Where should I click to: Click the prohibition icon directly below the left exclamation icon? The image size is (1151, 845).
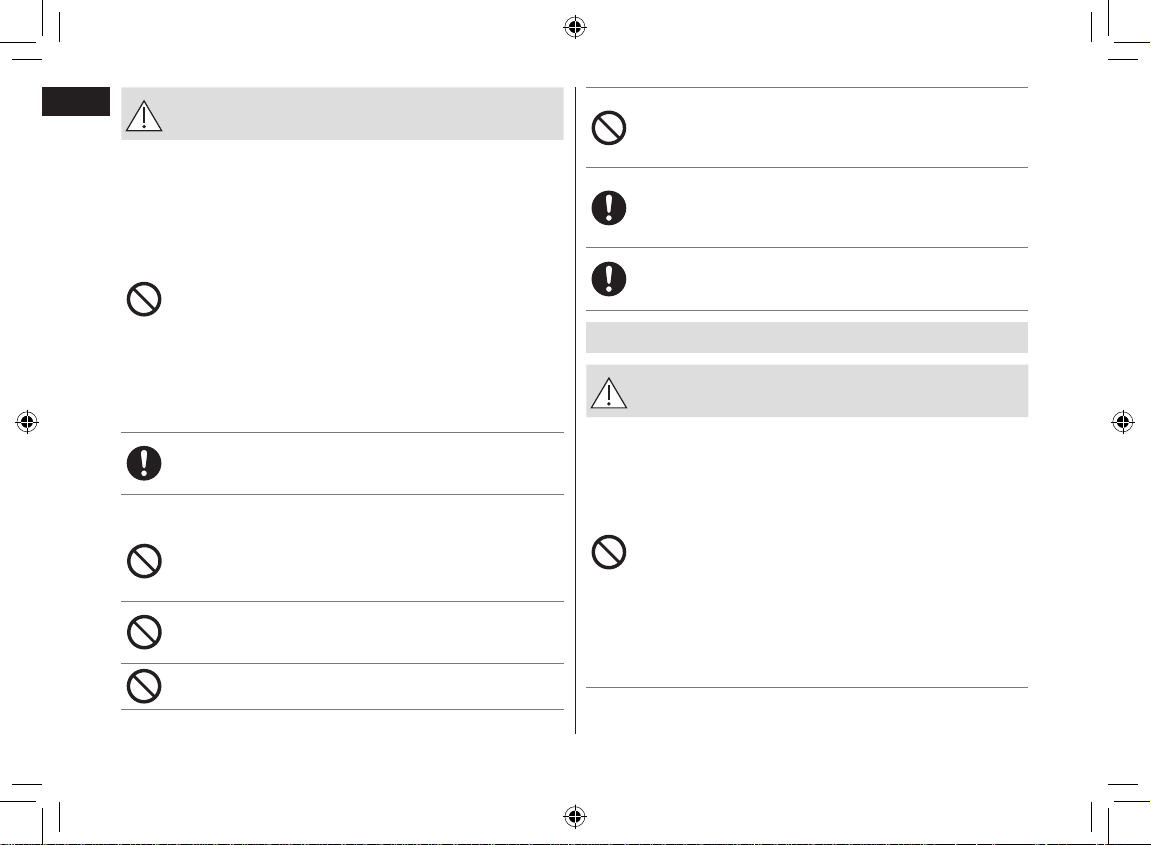(144, 561)
